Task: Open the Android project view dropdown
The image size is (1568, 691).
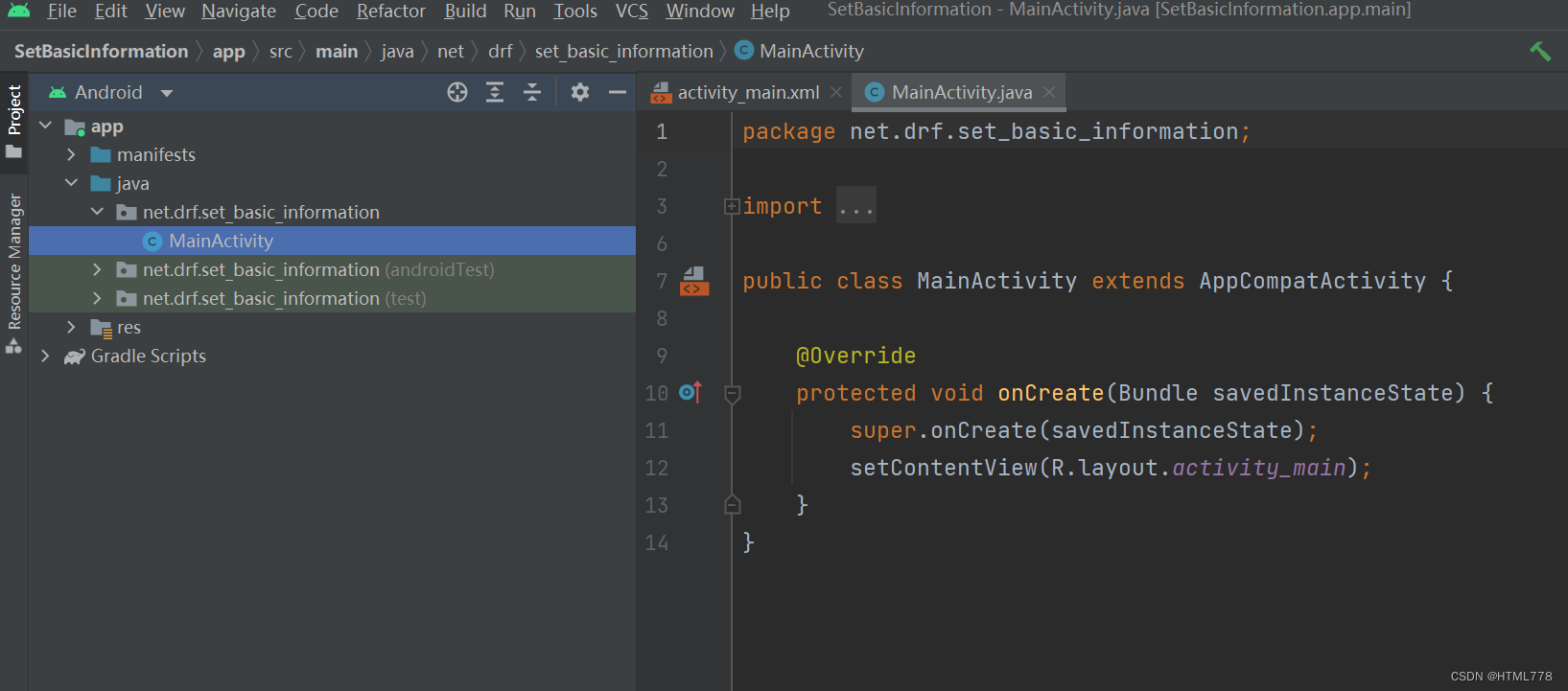Action: [111, 92]
